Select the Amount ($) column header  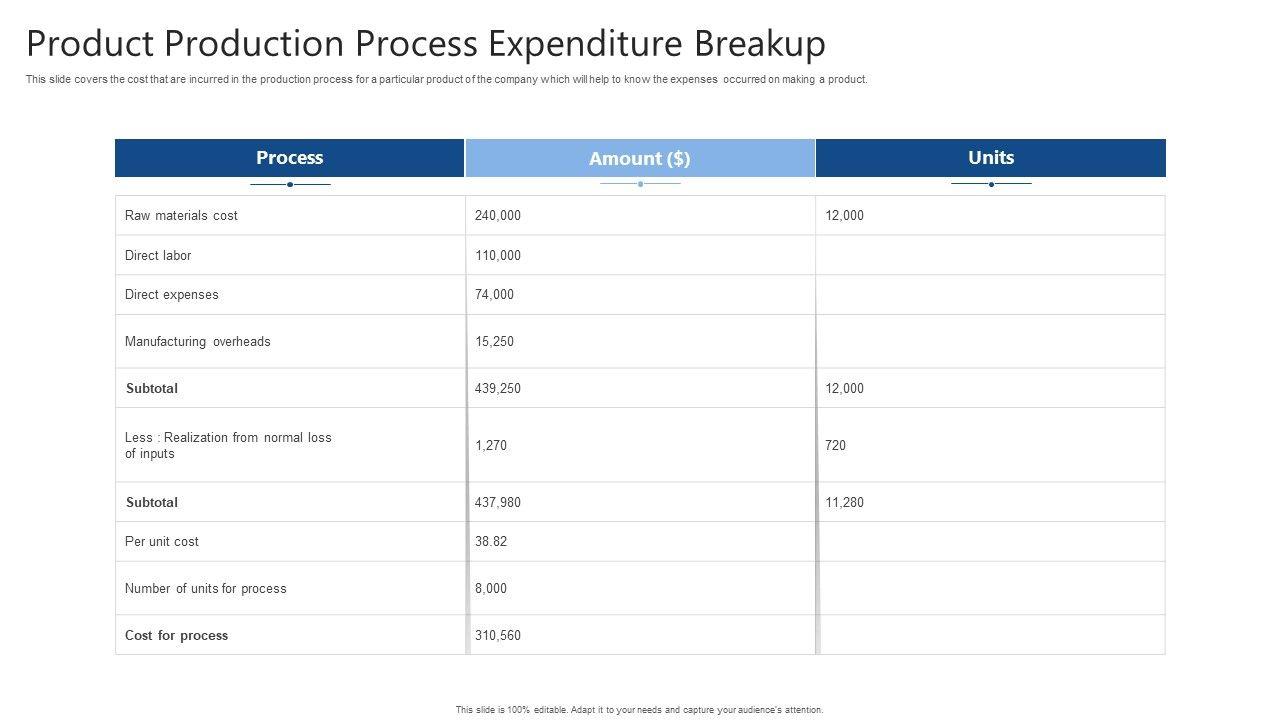point(640,158)
